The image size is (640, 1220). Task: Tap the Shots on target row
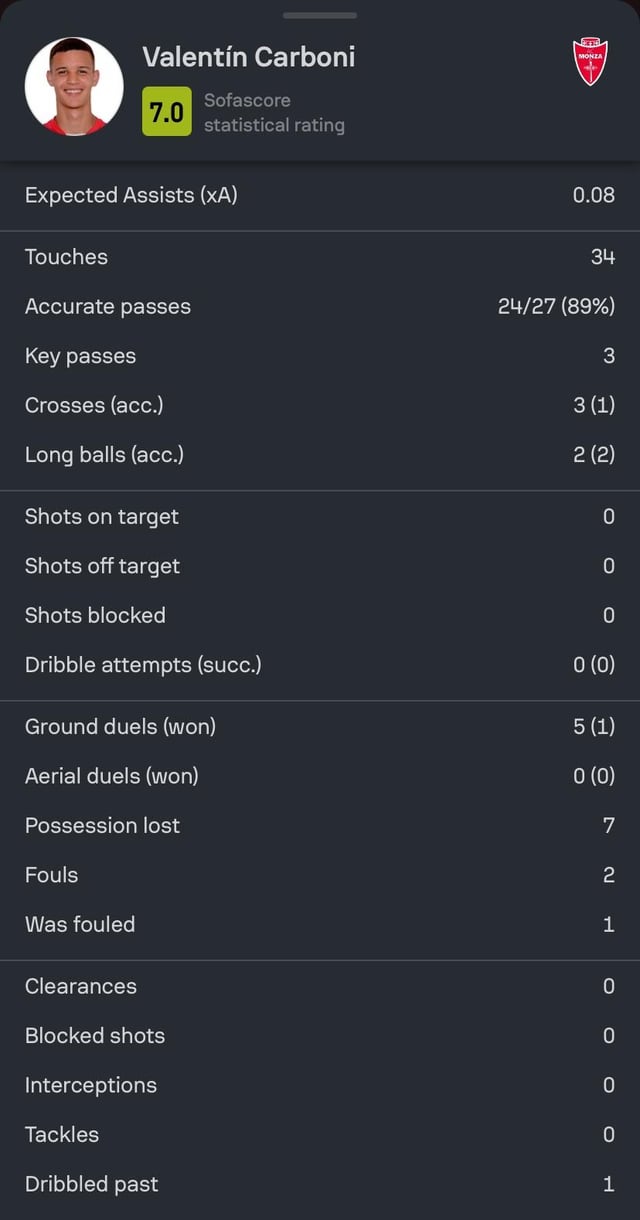pos(320,517)
